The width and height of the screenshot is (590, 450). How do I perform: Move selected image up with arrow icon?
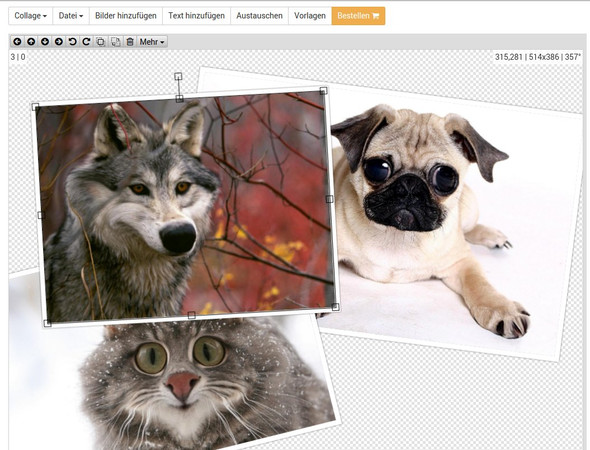tap(31, 42)
